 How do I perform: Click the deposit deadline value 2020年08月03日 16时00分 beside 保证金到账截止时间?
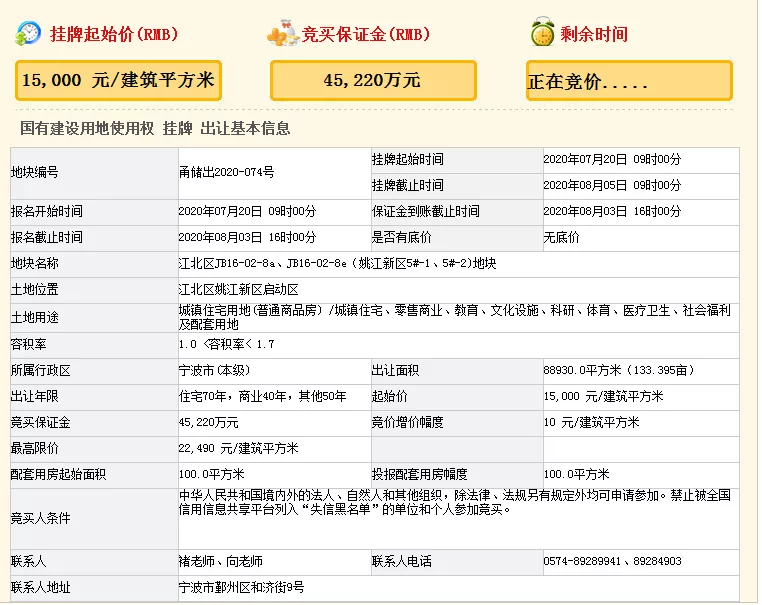(x=612, y=212)
